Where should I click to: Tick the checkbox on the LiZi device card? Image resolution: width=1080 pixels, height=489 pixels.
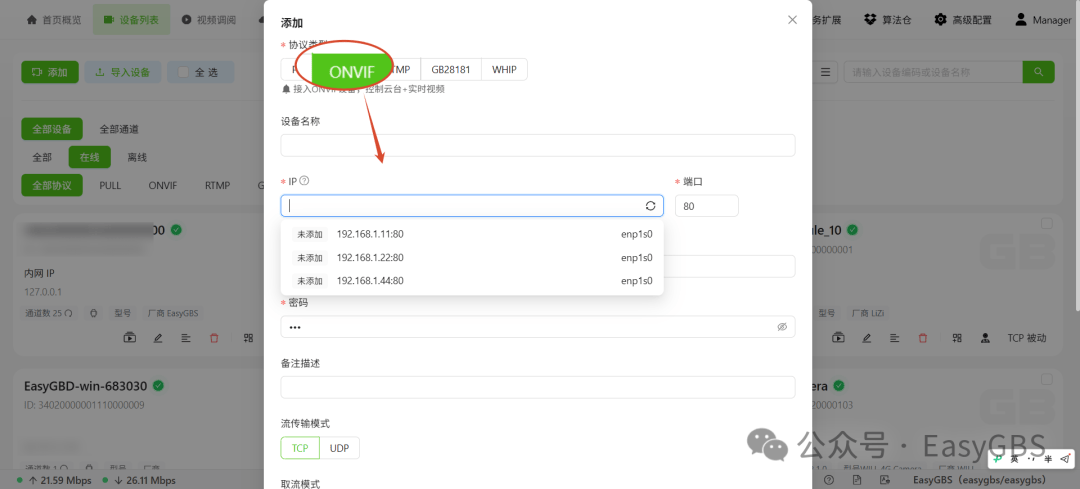pos(1046,223)
